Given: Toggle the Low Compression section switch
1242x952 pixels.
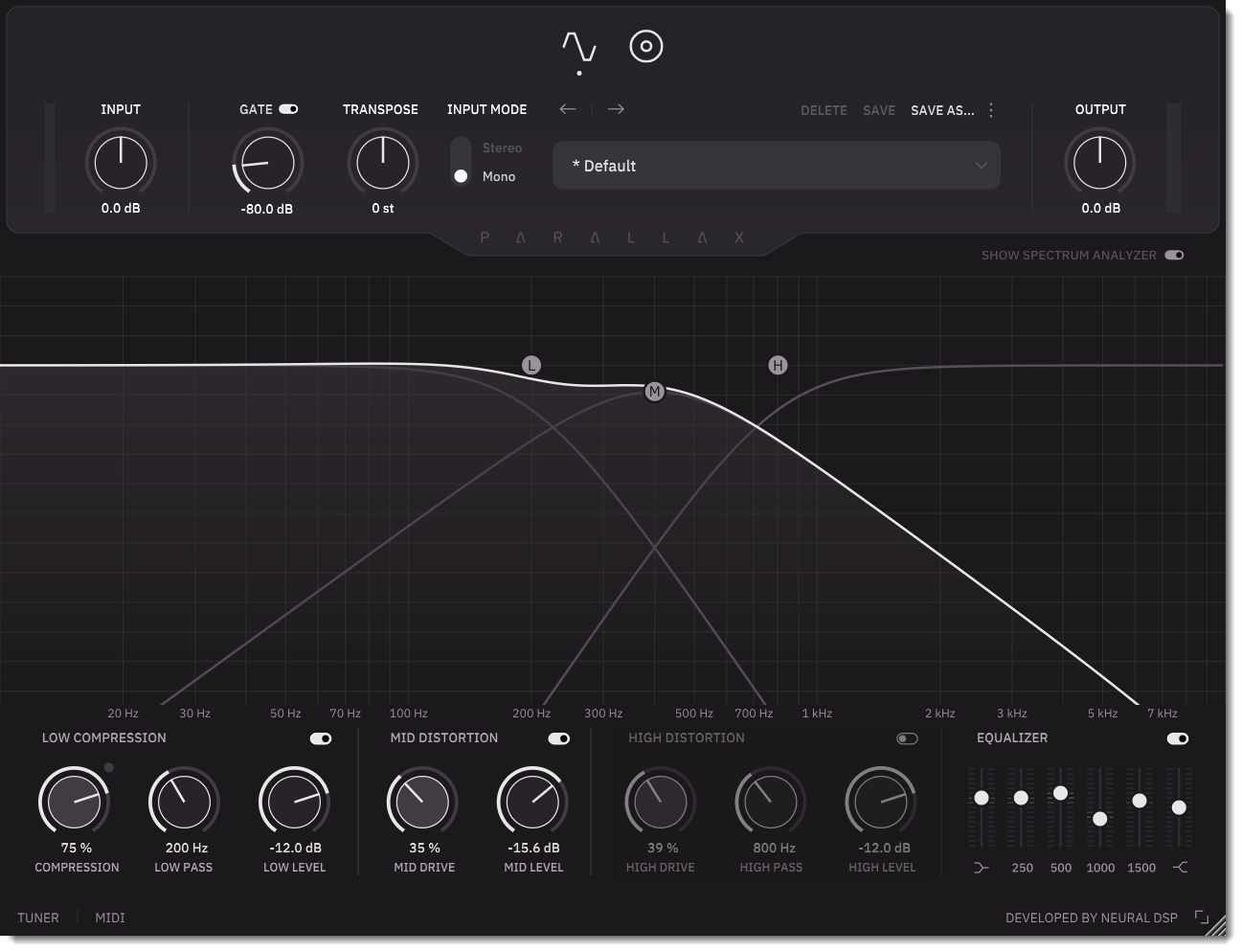Looking at the screenshot, I should click(x=321, y=738).
